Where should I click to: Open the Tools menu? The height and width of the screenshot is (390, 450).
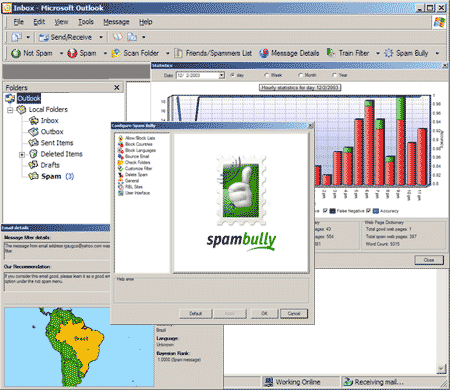point(86,22)
